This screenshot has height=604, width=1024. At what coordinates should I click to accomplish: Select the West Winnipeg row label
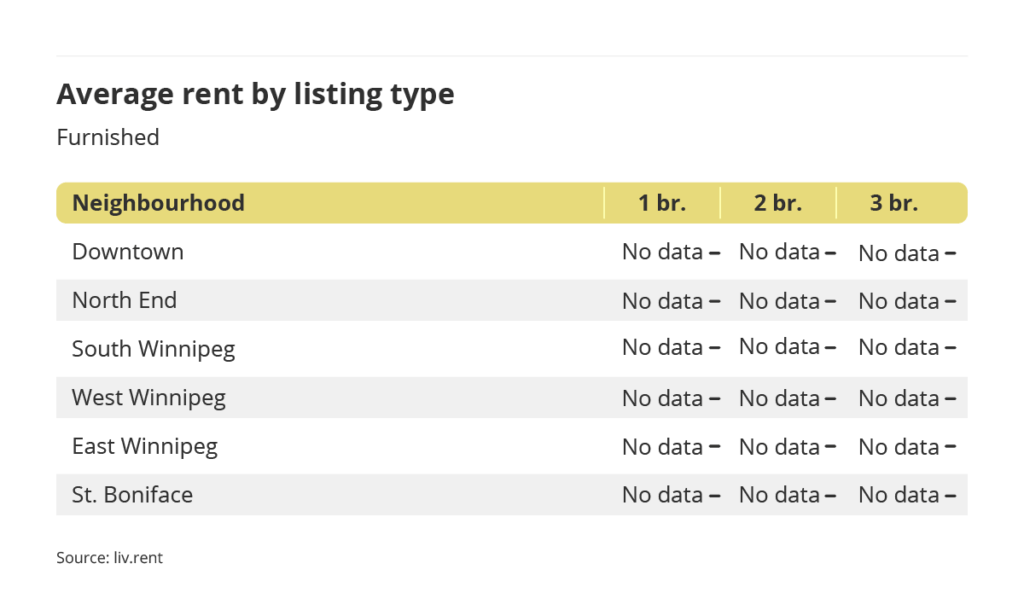point(149,397)
